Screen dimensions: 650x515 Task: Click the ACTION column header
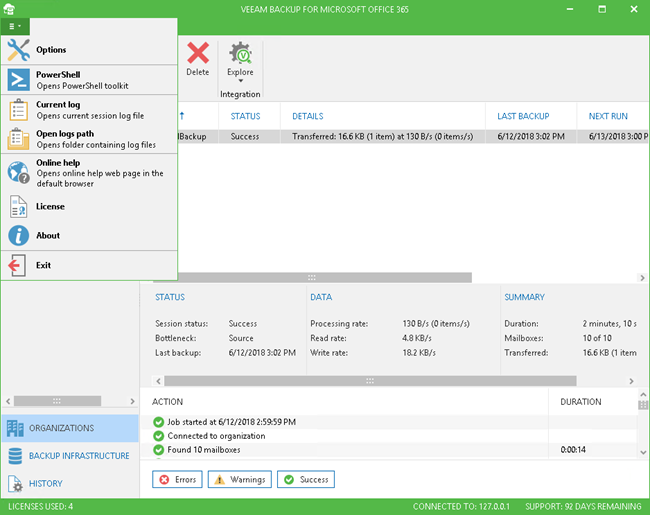(x=167, y=402)
